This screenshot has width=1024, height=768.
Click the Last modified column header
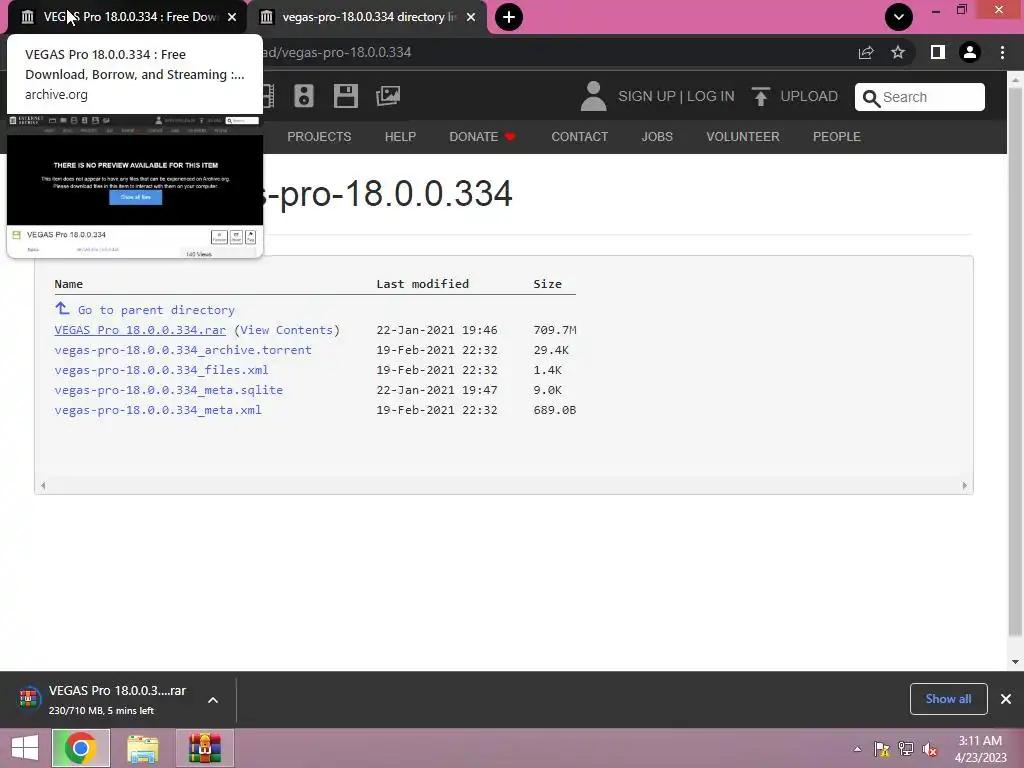click(423, 283)
